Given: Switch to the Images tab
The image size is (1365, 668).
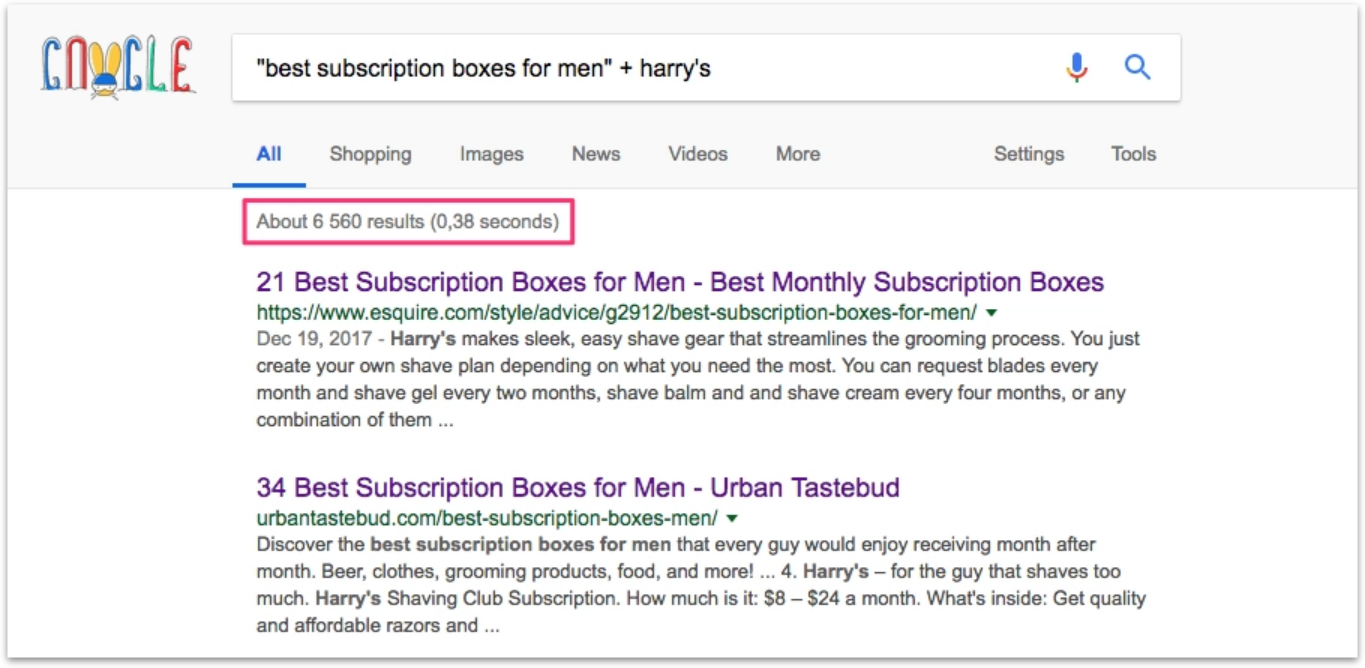Looking at the screenshot, I should 490,154.
